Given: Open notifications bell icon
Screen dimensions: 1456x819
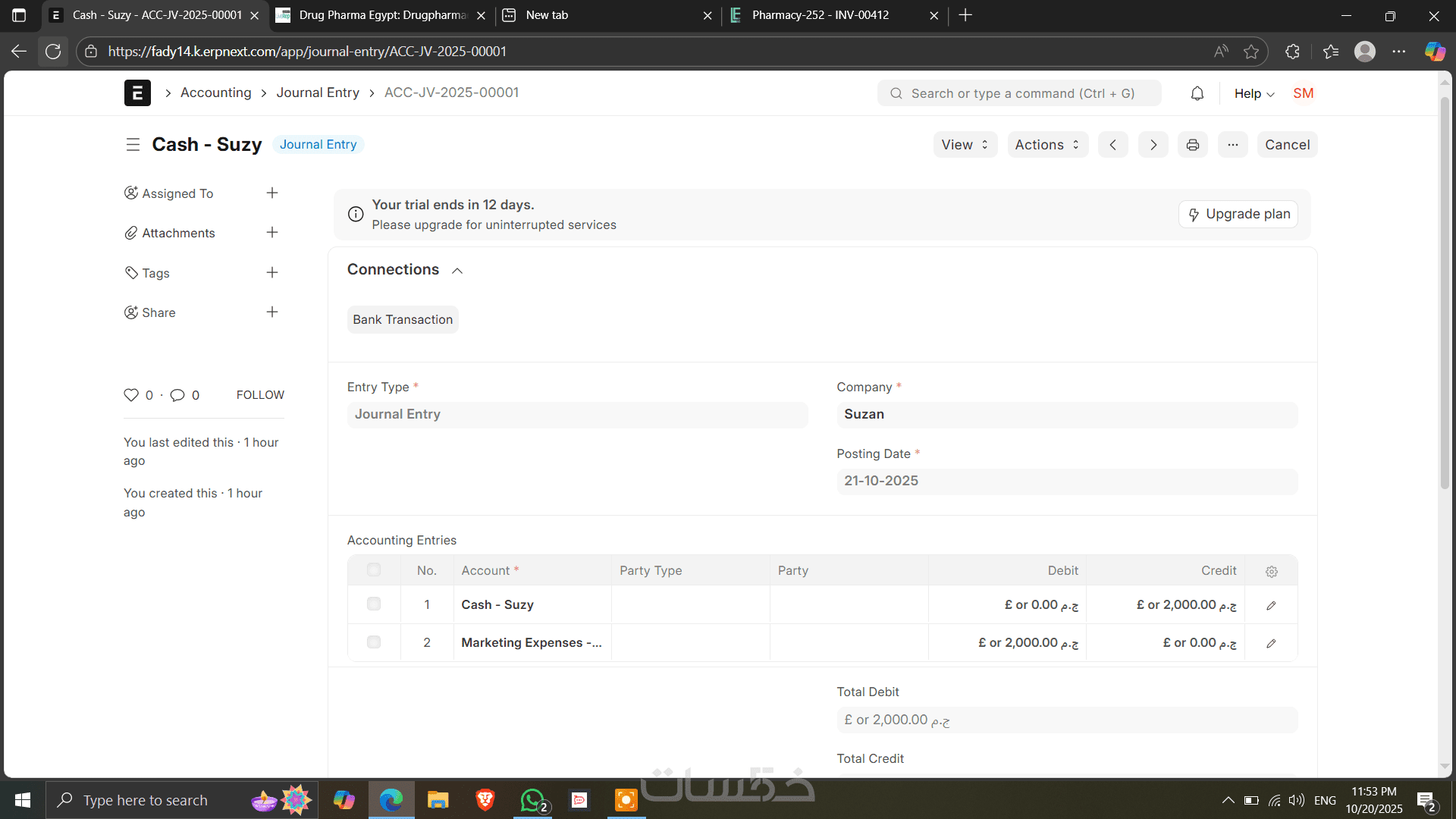Looking at the screenshot, I should click(1197, 93).
